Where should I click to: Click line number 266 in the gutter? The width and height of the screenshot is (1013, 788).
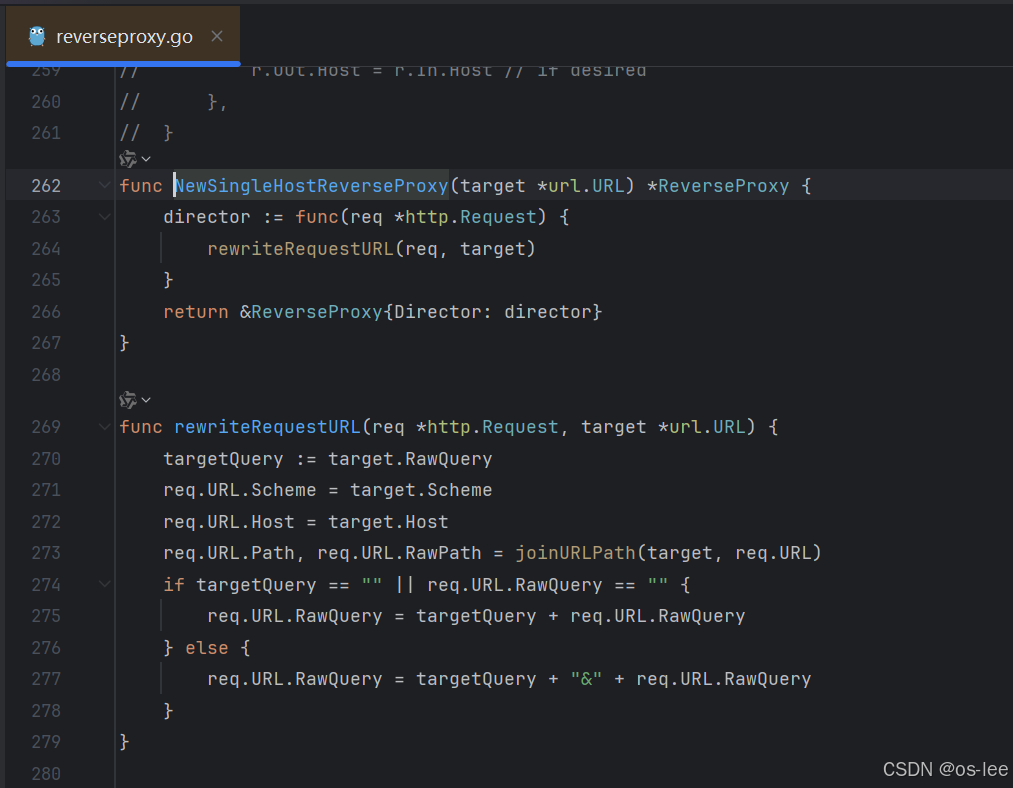[x=45, y=312]
